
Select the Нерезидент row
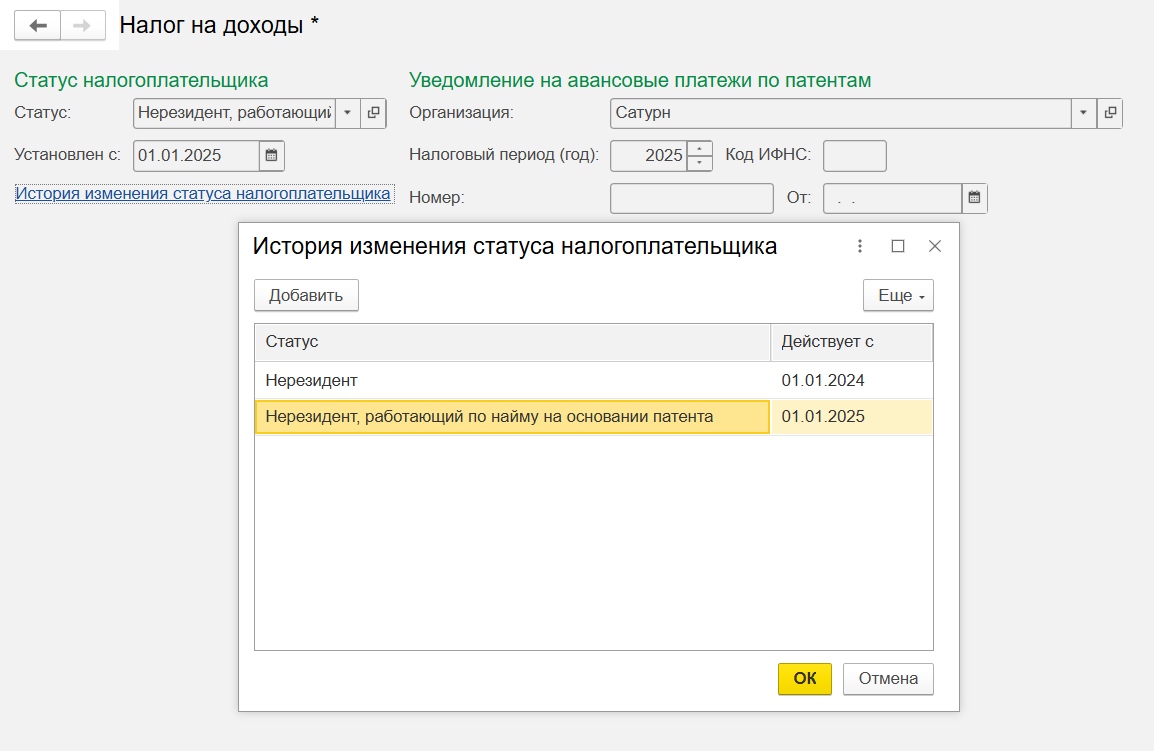[593, 381]
